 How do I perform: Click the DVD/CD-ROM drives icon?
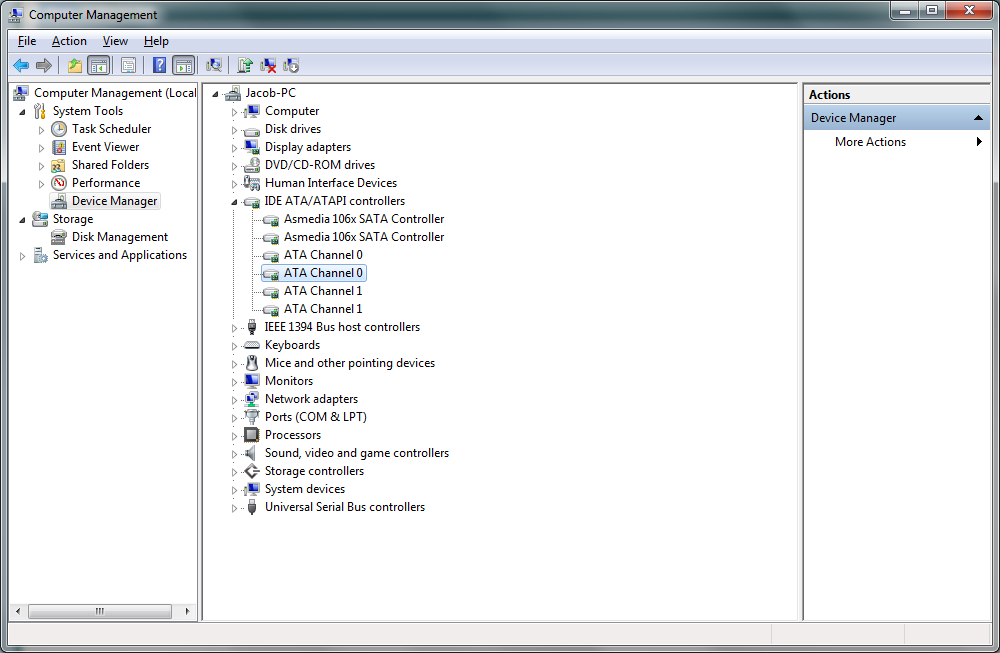tap(252, 165)
